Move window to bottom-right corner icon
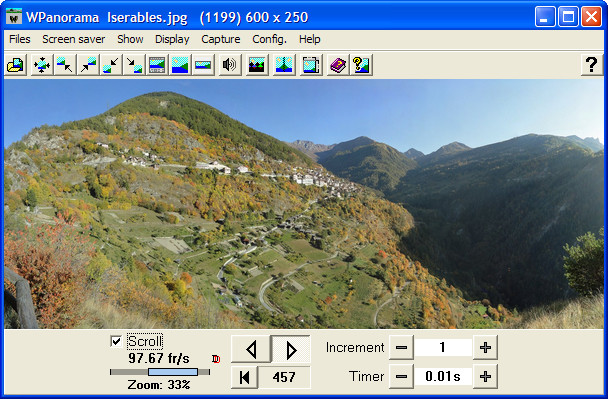This screenshot has height=399, width=608. (134, 64)
